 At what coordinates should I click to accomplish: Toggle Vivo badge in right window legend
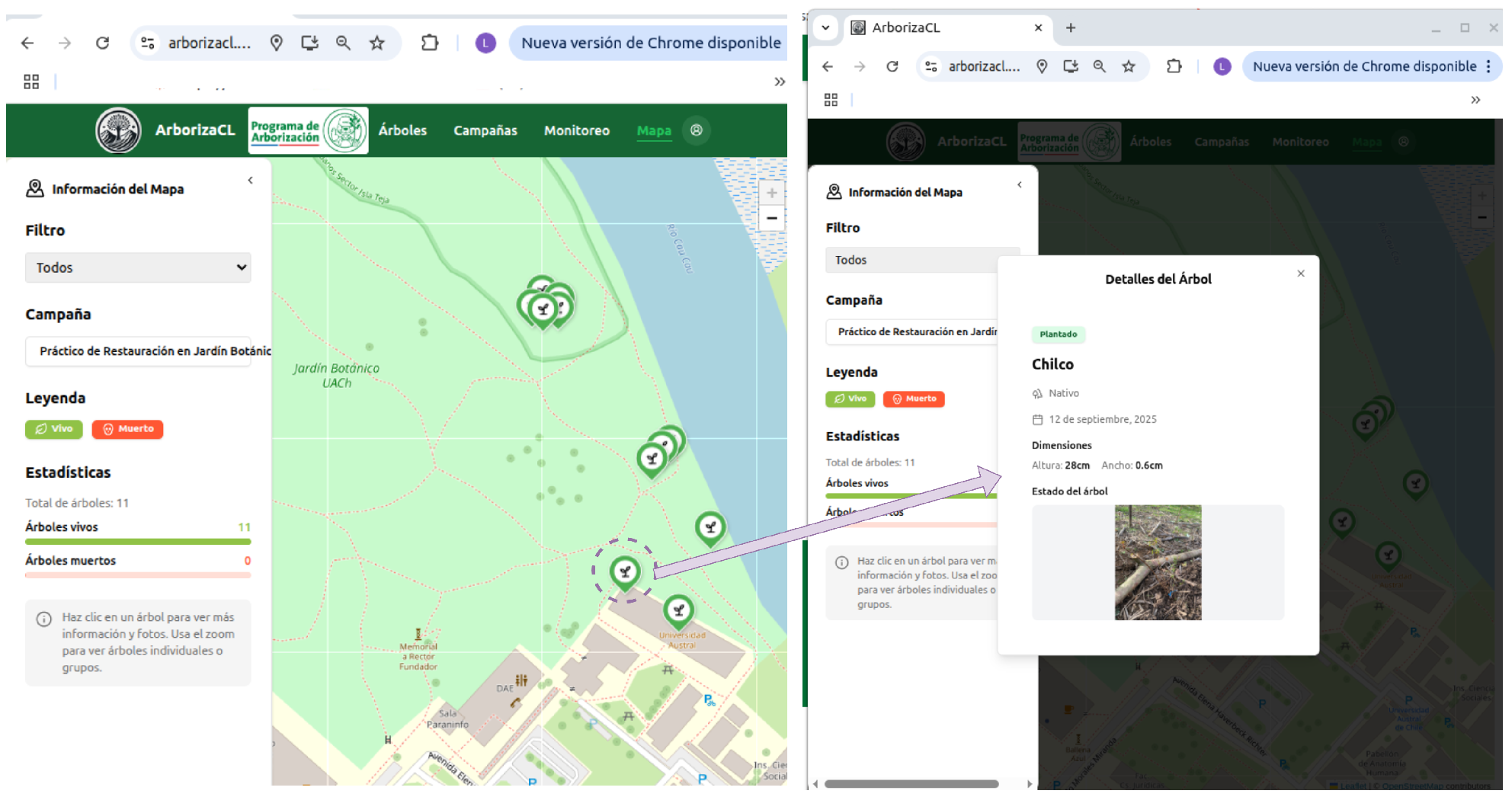(x=849, y=398)
